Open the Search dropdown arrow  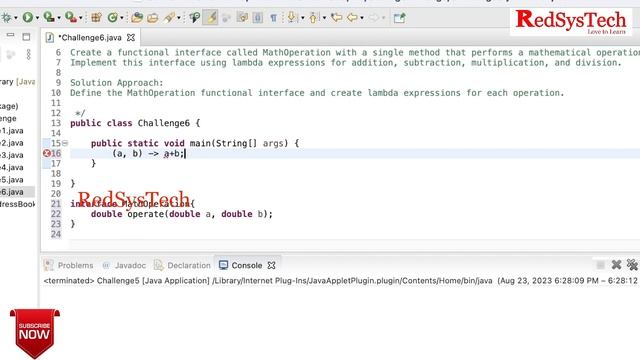[x=178, y=18]
